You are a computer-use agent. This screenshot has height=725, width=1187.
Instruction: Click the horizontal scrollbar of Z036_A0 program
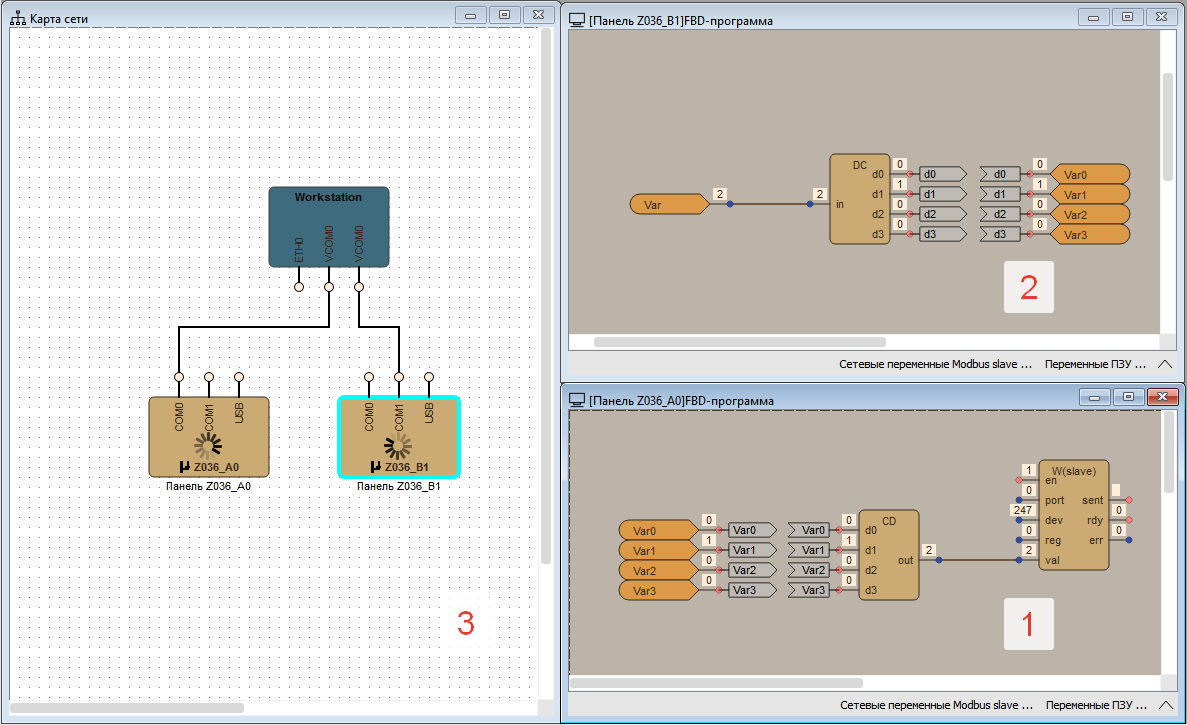716,685
